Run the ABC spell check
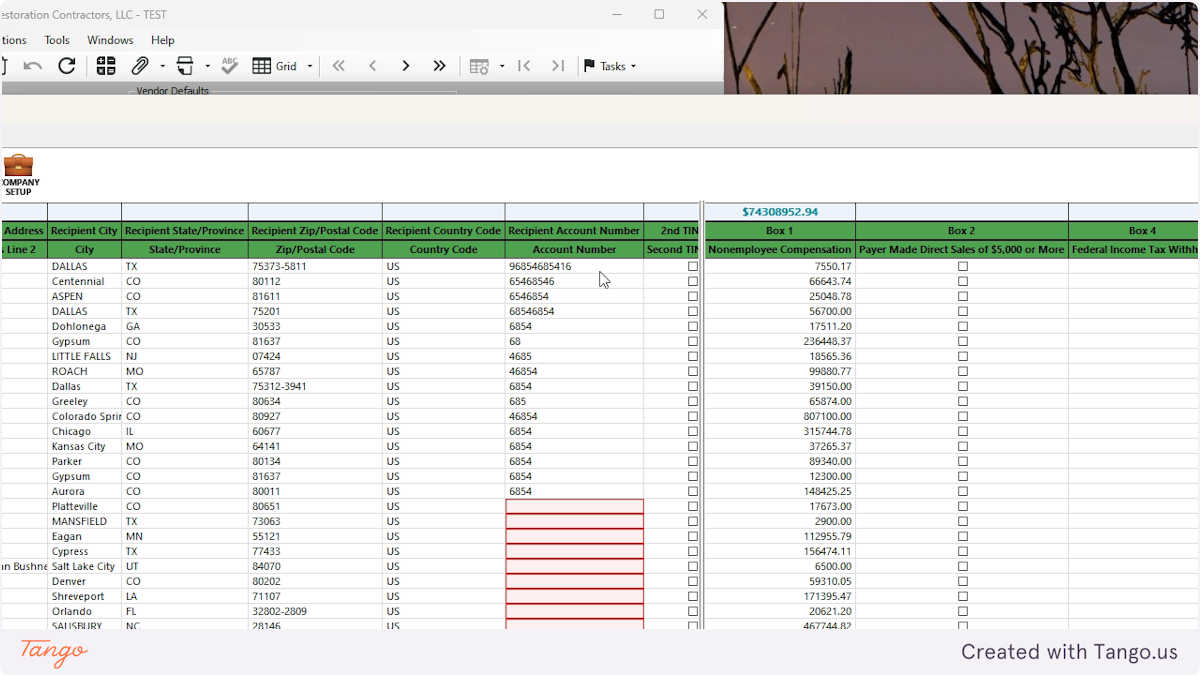Image resolution: width=1200 pixels, height=675 pixels. (x=230, y=66)
